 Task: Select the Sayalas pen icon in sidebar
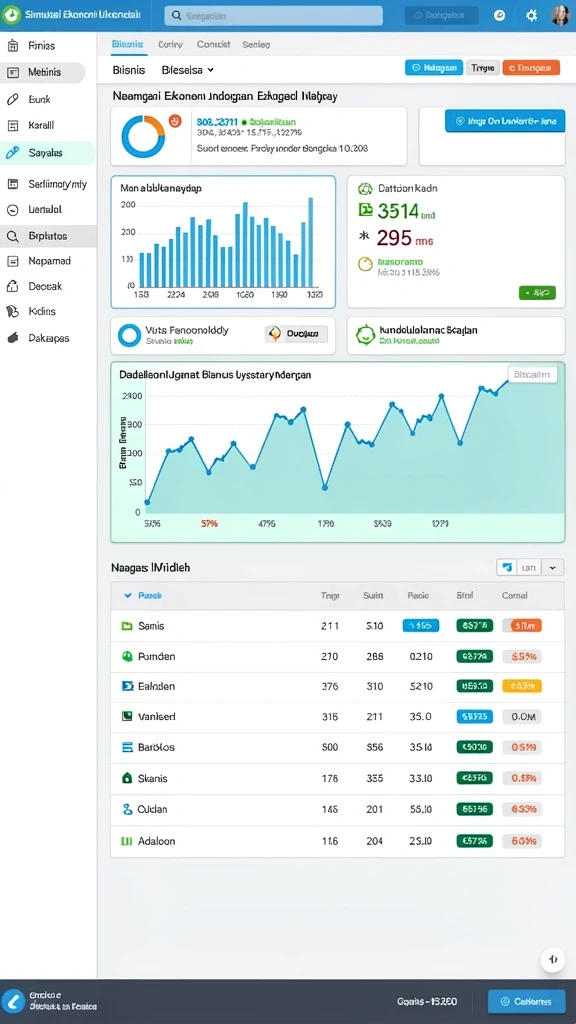[x=12, y=153]
